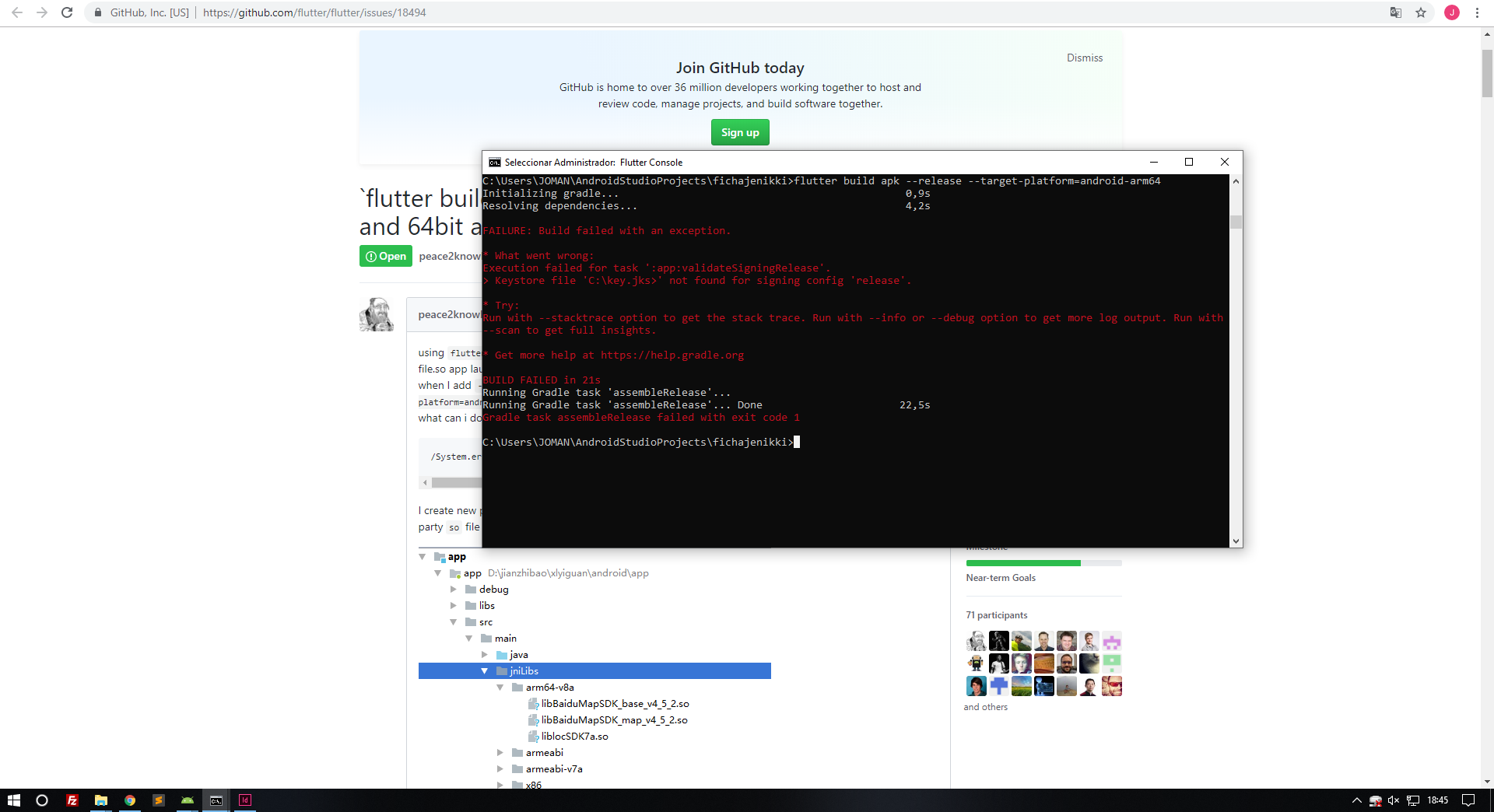Select libBaiduMapSDK_base_v4_5_2.so file
The image size is (1494, 812).
615,704
